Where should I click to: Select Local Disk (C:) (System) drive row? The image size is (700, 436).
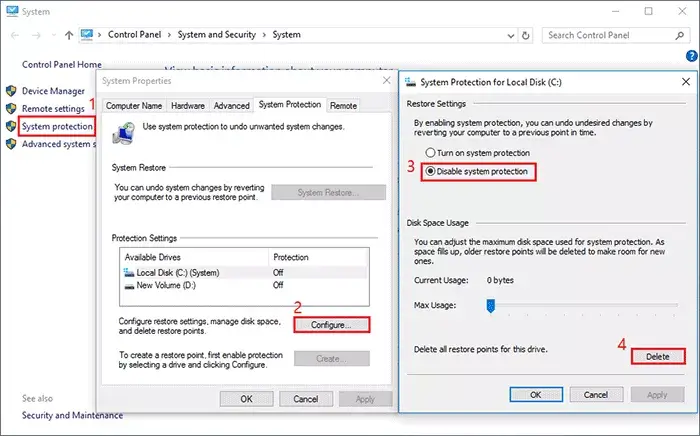245,272
